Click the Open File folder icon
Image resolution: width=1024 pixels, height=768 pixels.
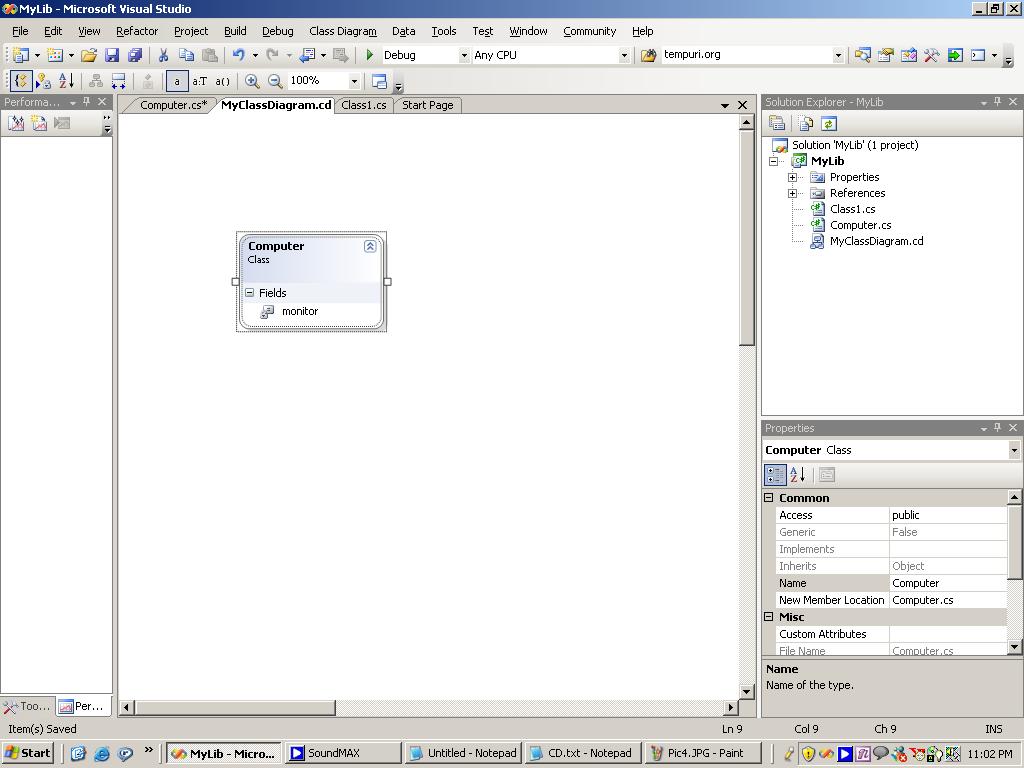[89, 56]
